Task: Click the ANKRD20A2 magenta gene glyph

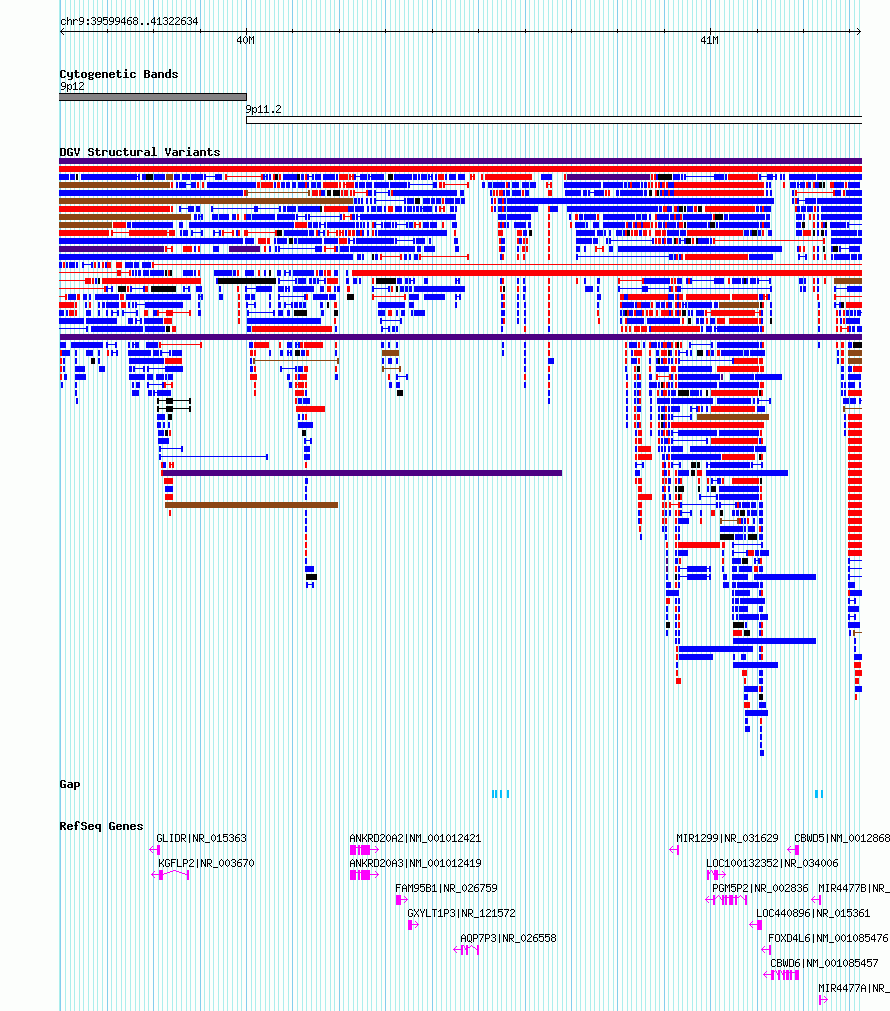Action: click(364, 850)
